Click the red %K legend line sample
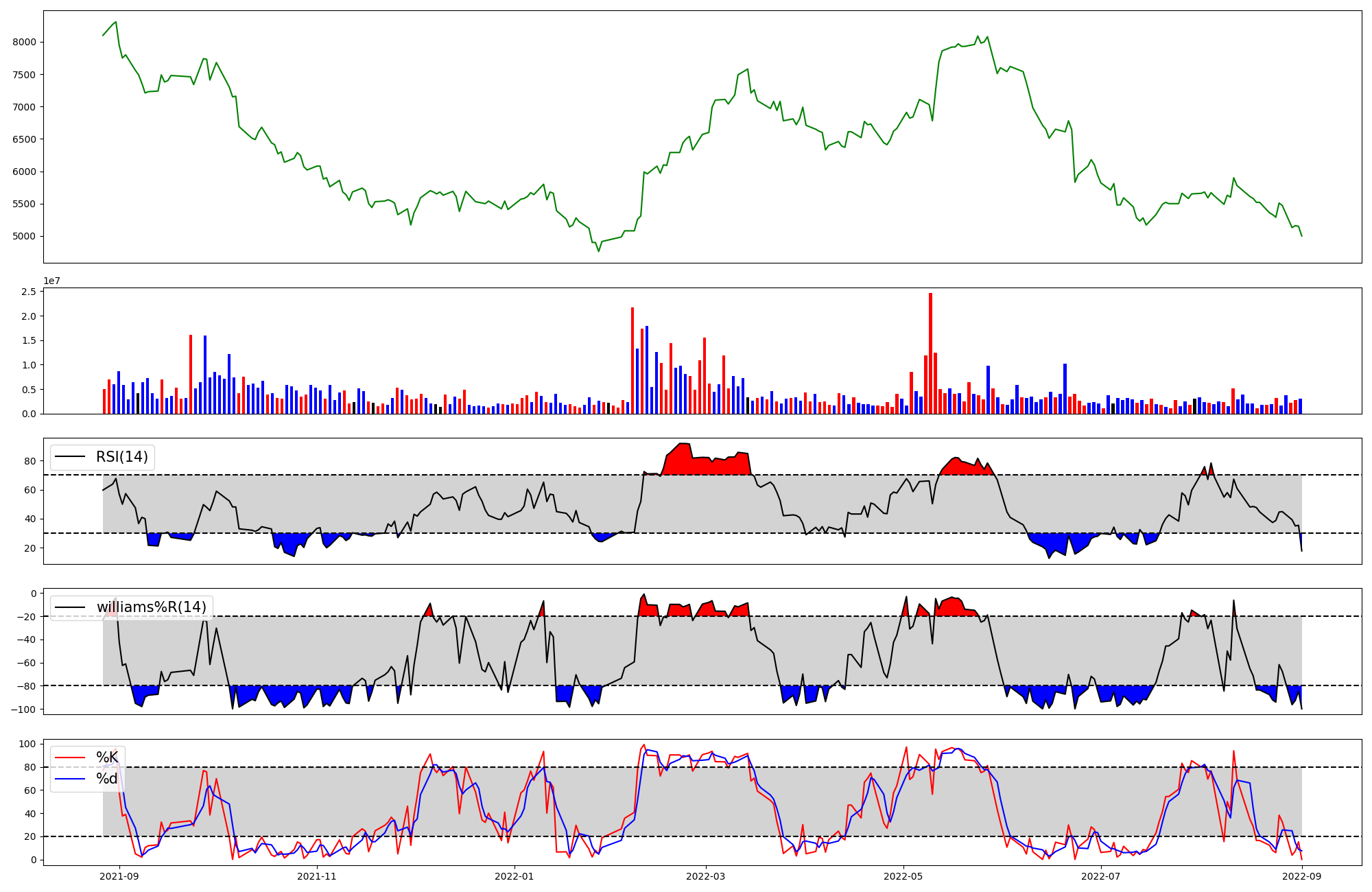This screenshot has height=892, width=1372. coord(70,758)
